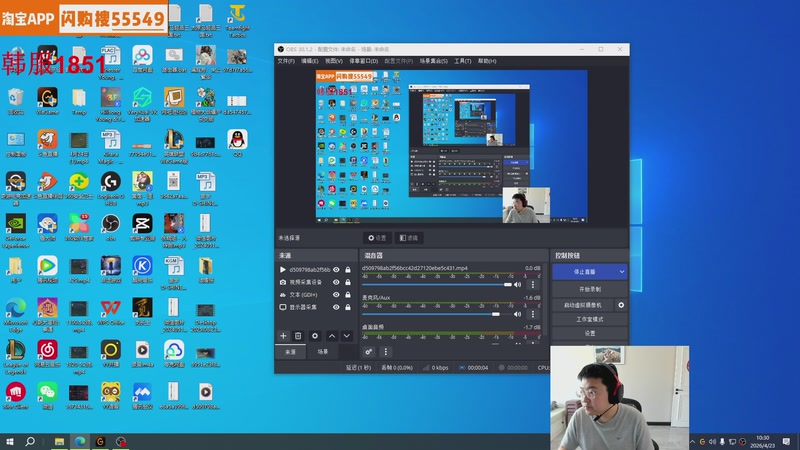Open the 场景集合(S) menu
Screen dimensions: 800x450
[433, 61]
